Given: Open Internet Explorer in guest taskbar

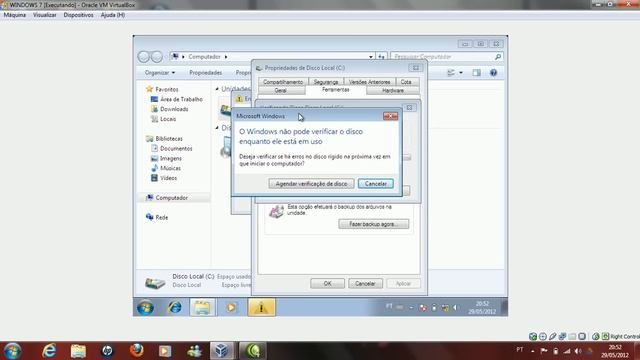Looking at the screenshot, I should tap(175, 307).
